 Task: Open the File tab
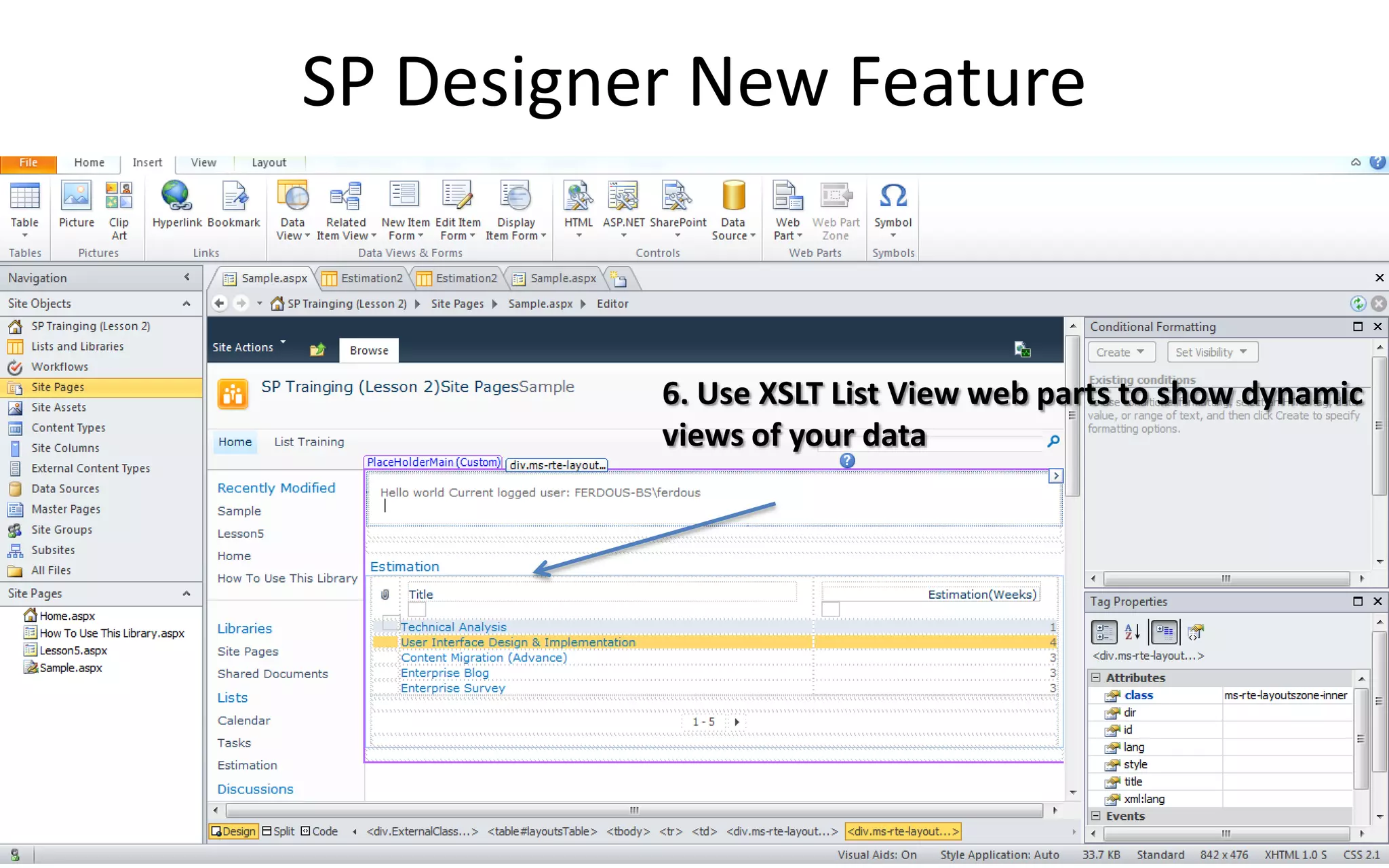click(28, 163)
